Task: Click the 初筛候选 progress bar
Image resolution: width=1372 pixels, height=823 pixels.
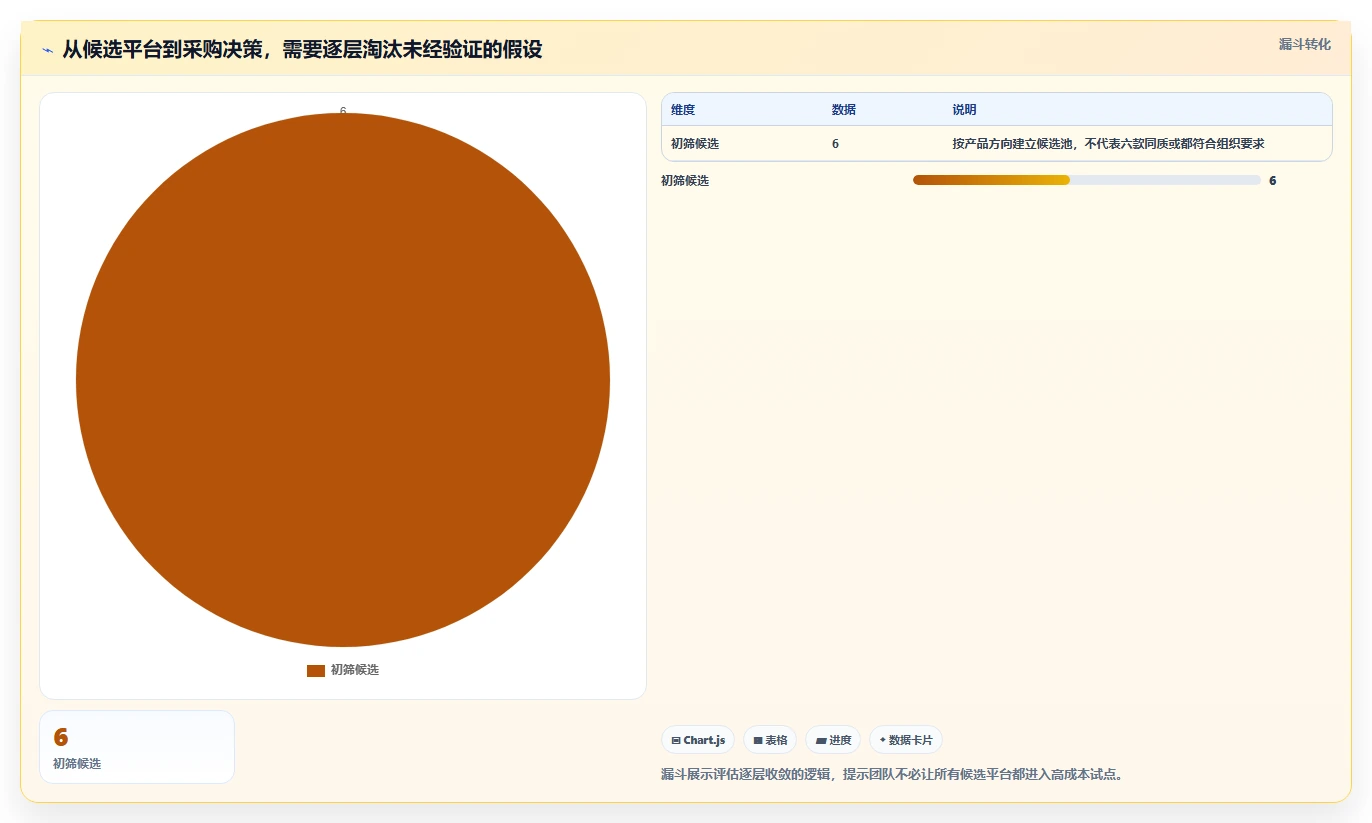Action: tap(1087, 180)
